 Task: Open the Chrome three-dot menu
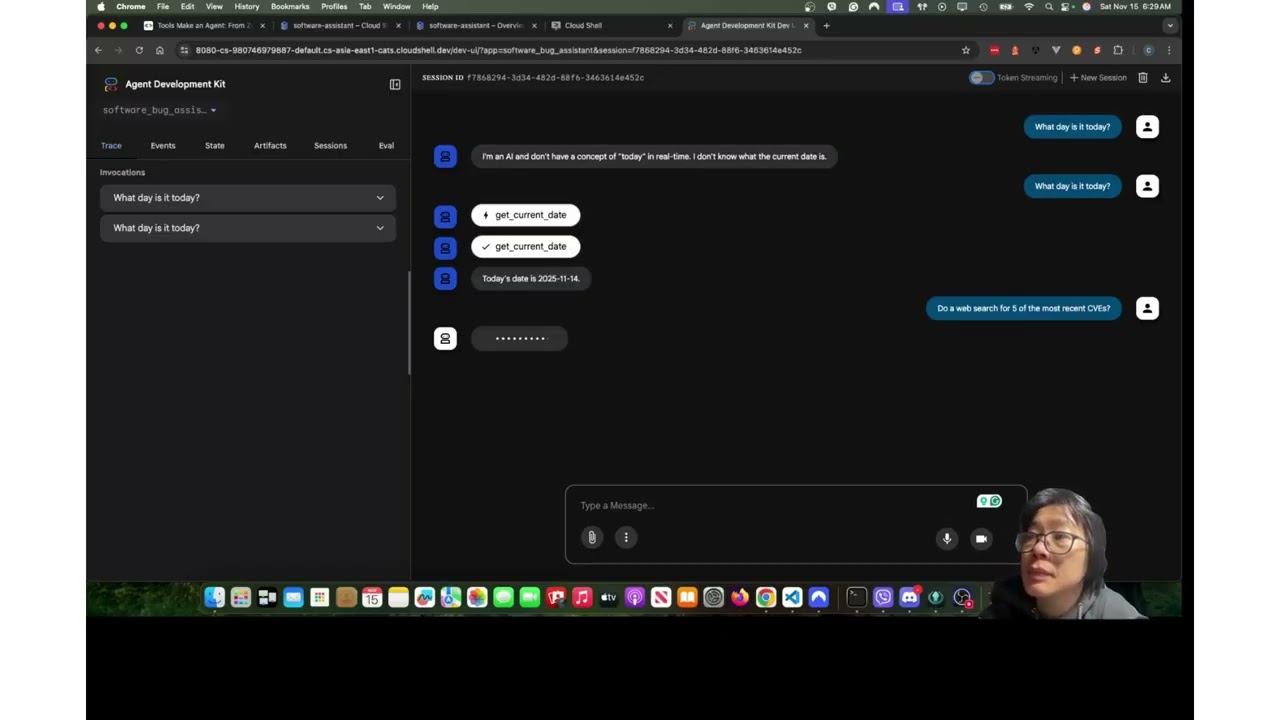point(1169,50)
